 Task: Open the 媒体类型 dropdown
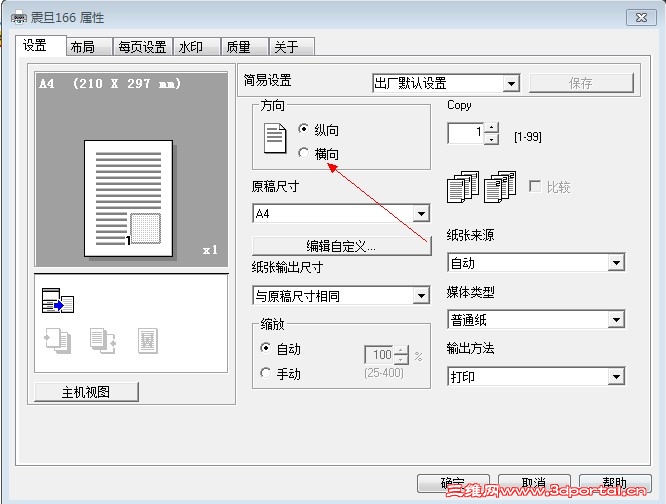pyautogui.click(x=536, y=319)
